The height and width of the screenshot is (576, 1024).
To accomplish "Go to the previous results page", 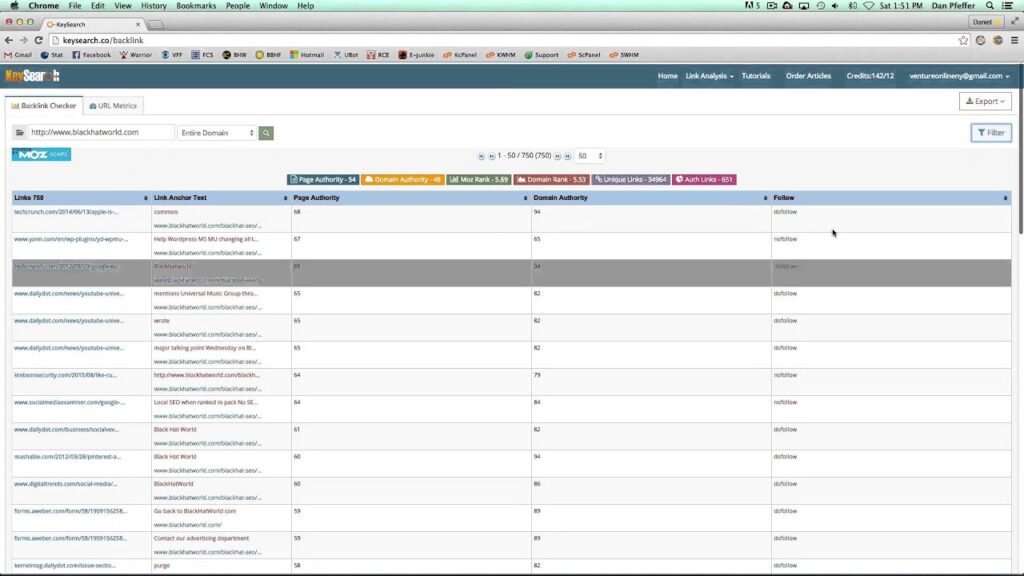I will [491, 156].
